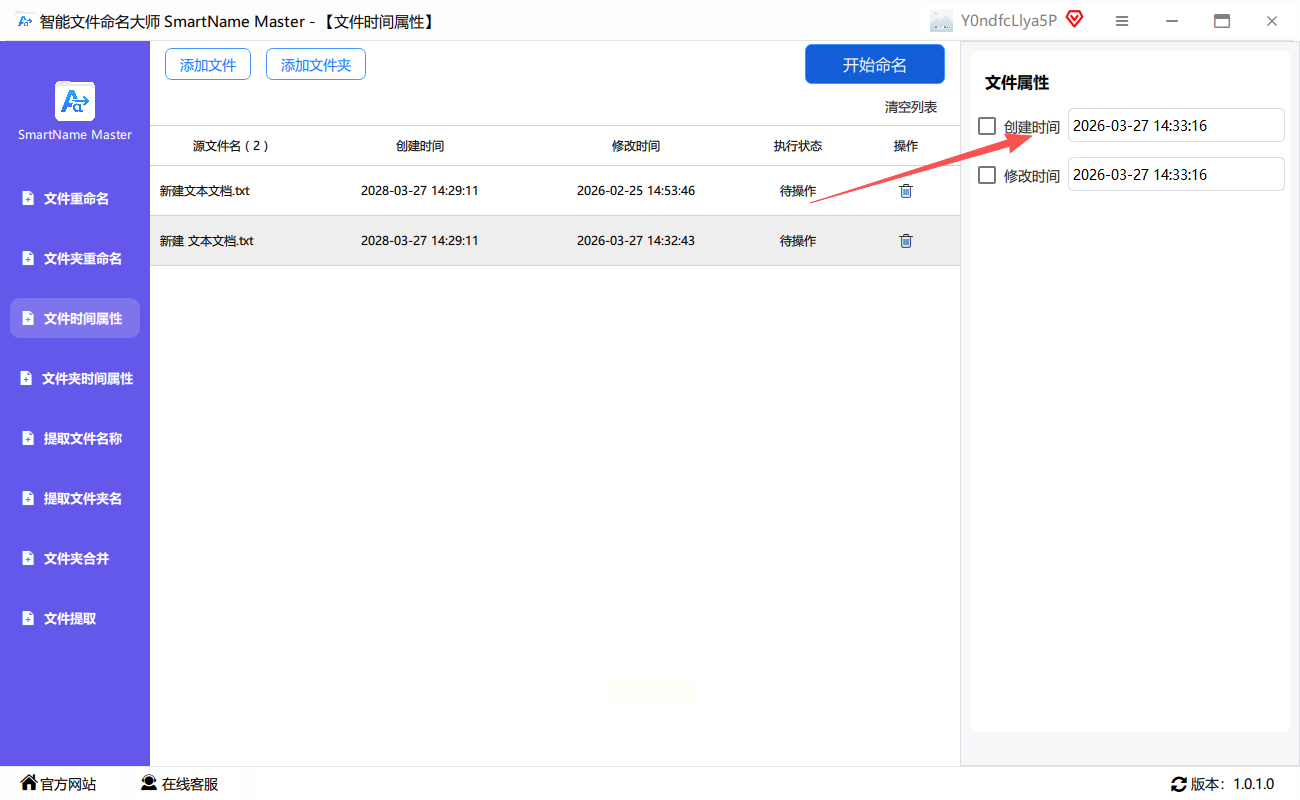Select the file 新建文本文档.txt
Image resolution: width=1300 pixels, height=800 pixels.
pos(205,191)
